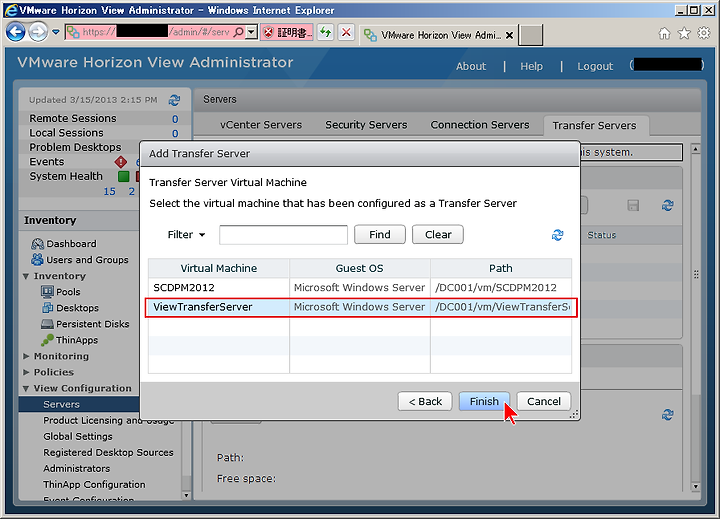Collapse the View Configuration node
Screen dimensions: 720x519
(26, 389)
